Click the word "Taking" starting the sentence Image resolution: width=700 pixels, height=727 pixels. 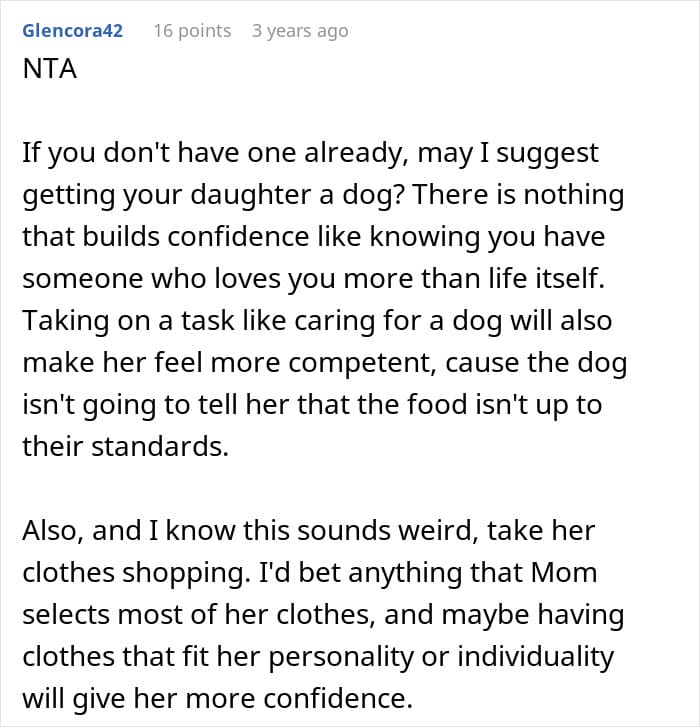(62, 321)
